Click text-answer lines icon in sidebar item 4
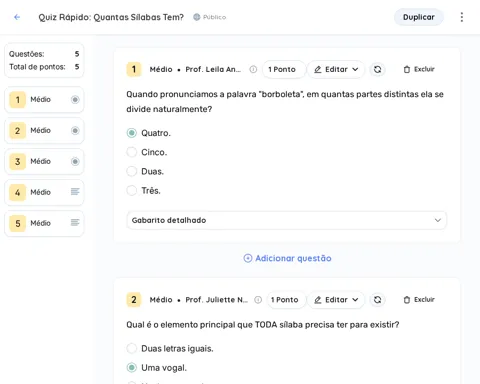 pos(75,191)
